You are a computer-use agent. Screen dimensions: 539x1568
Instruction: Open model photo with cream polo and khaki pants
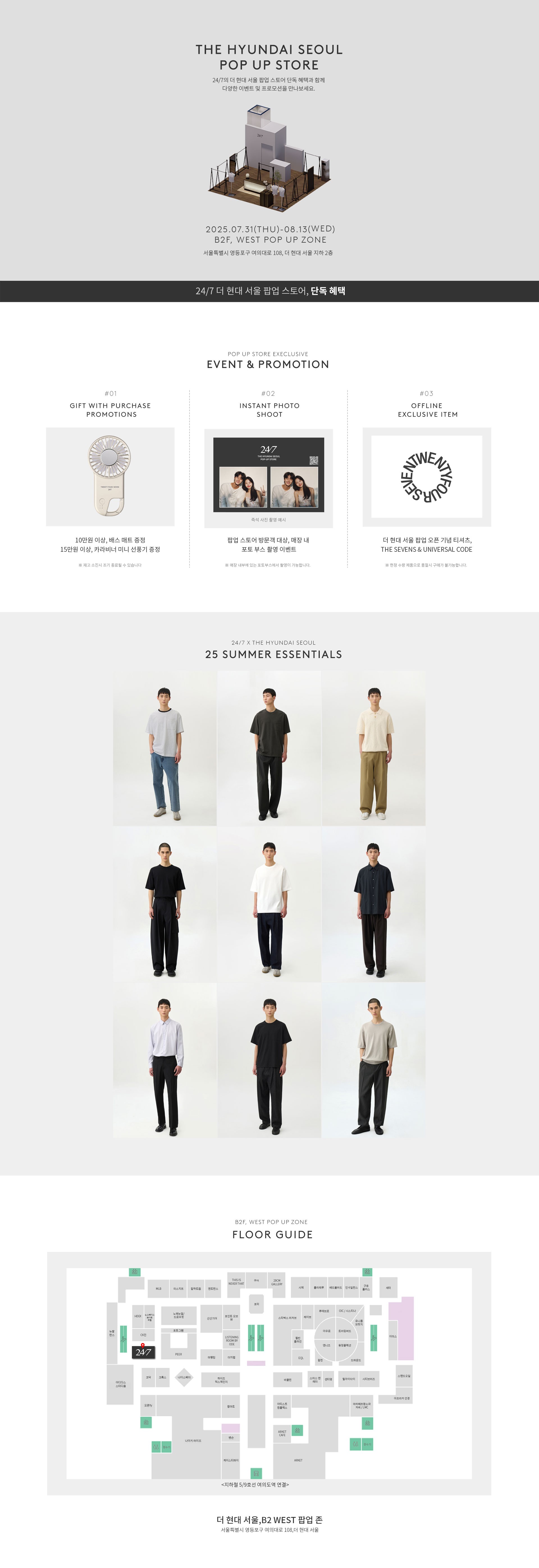tap(373, 749)
